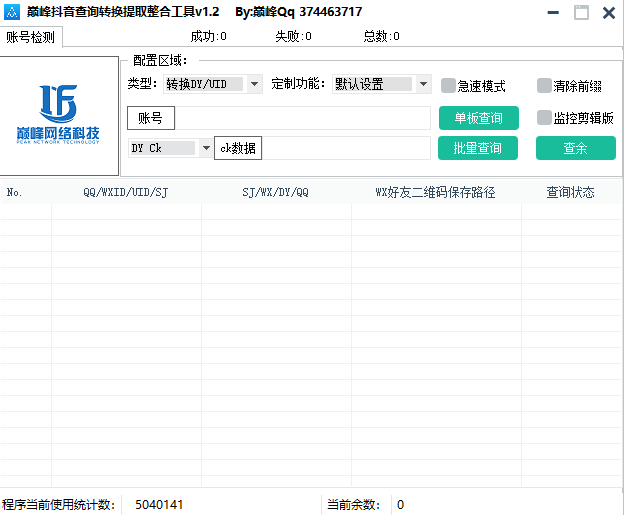Click the 巅峰网络科技 logo image
Viewport: 624px width, 515px height.
[58, 115]
